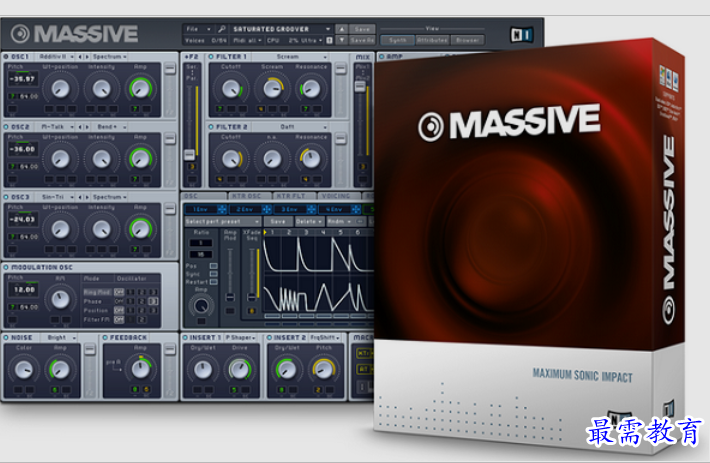The width and height of the screenshot is (710, 463).
Task: Click the performer XFade Seq slider
Action: tap(251, 297)
